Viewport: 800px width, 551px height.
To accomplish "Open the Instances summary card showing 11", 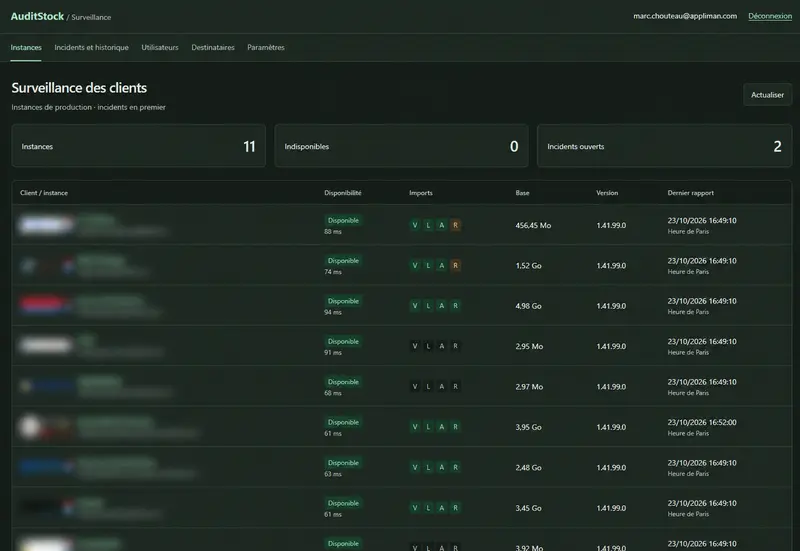I will 138,146.
